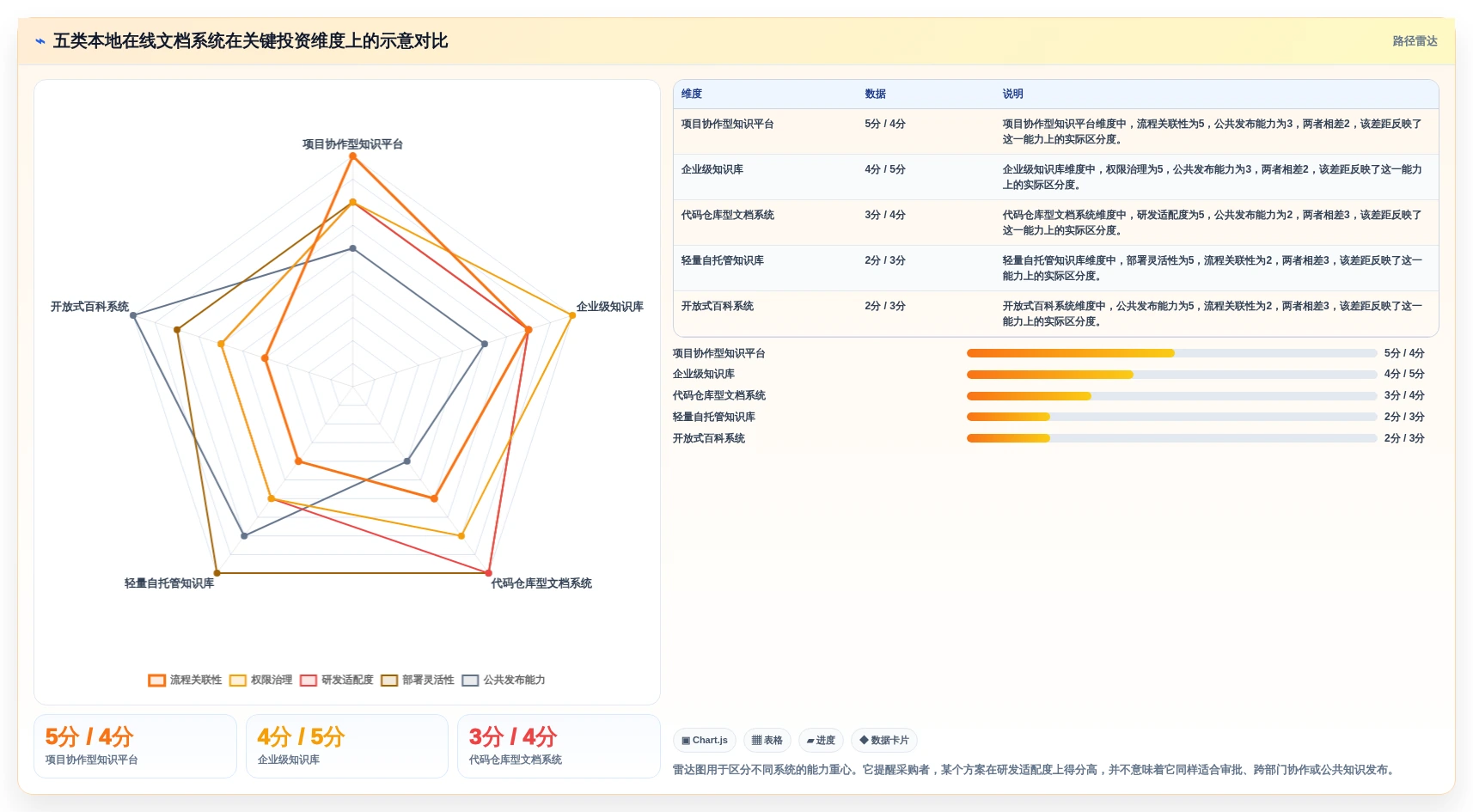This screenshot has width=1473, height=812.
Task: Click radar axis label 项目协作型知识平台
Action: pos(352,144)
